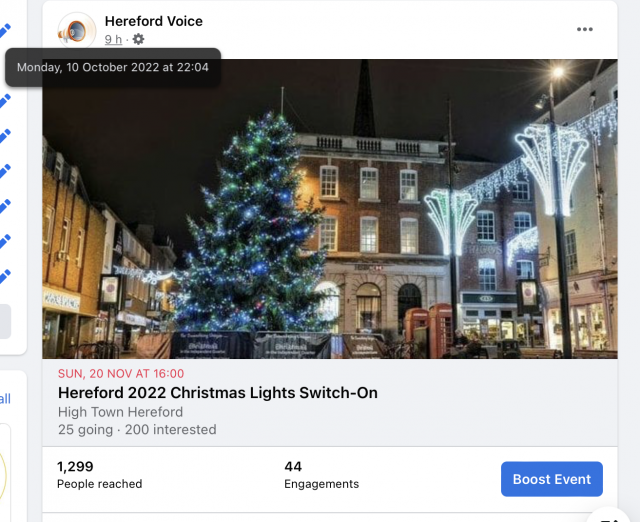Click the bottommost pencil edit icon on left edge

(x=5, y=275)
